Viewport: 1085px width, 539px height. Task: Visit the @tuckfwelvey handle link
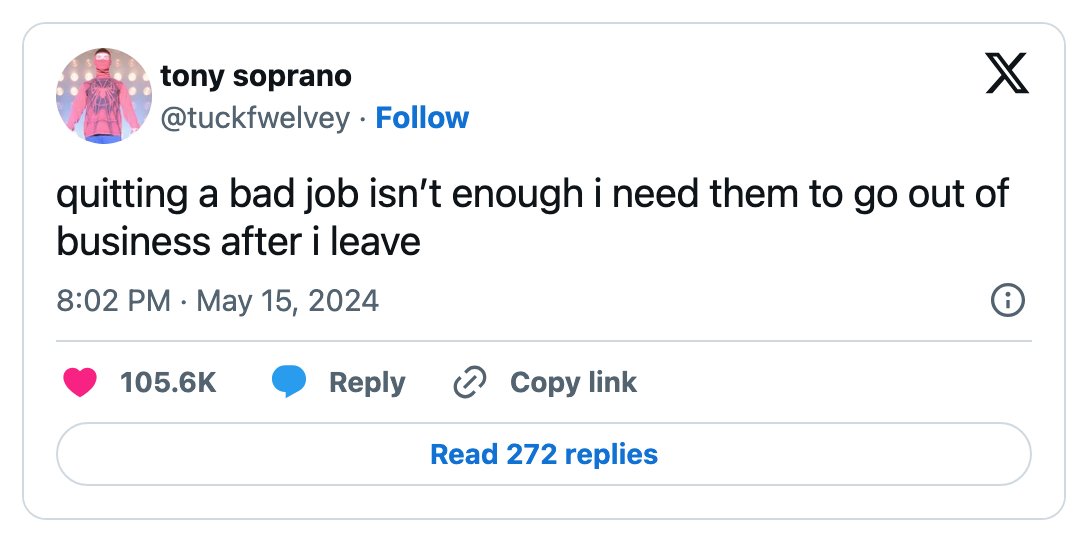(x=255, y=118)
